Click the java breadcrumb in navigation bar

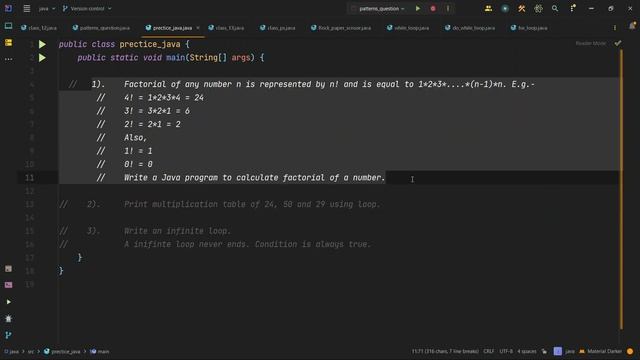pyautogui.click(x=11, y=351)
